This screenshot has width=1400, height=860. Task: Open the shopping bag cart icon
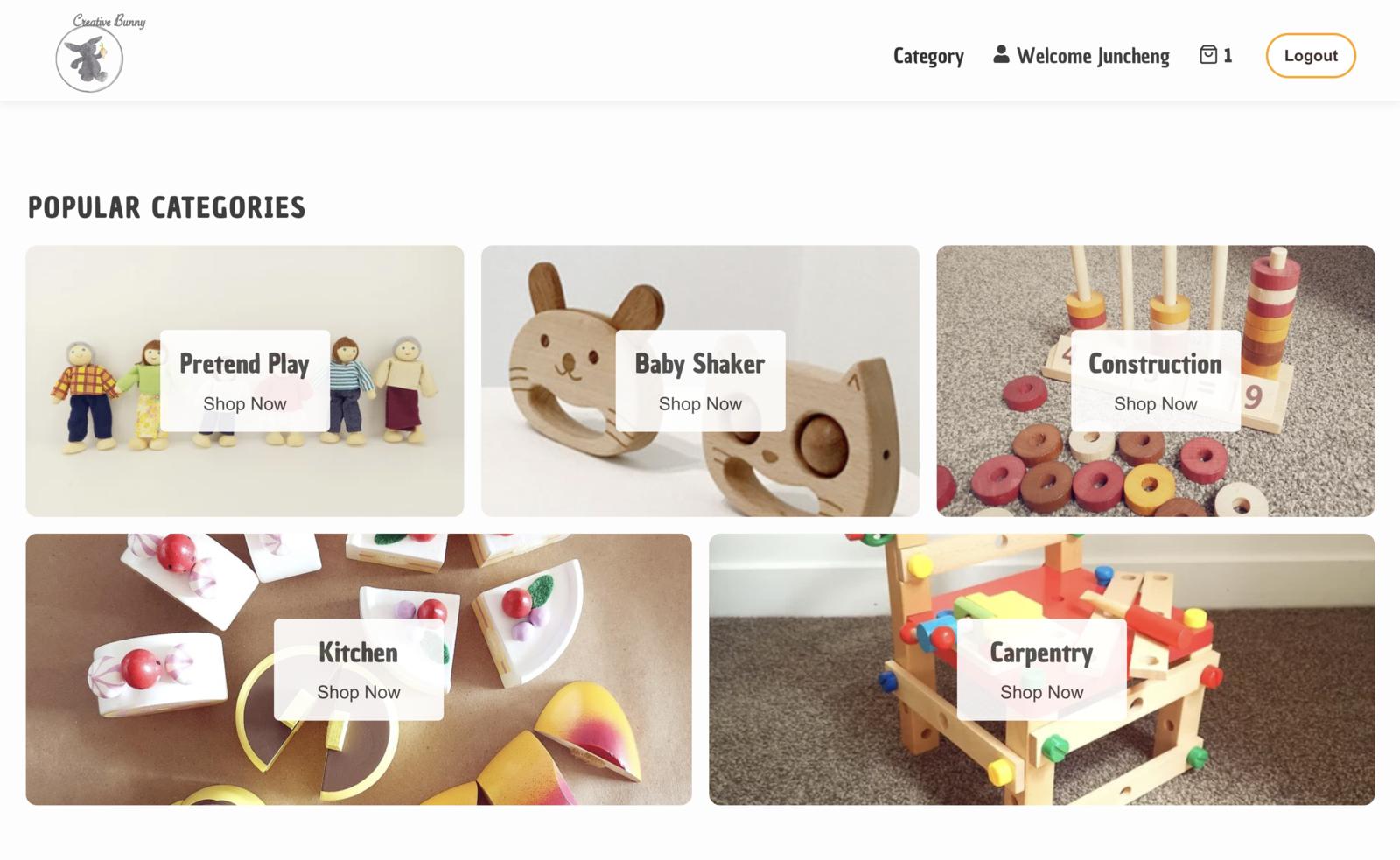click(1208, 55)
